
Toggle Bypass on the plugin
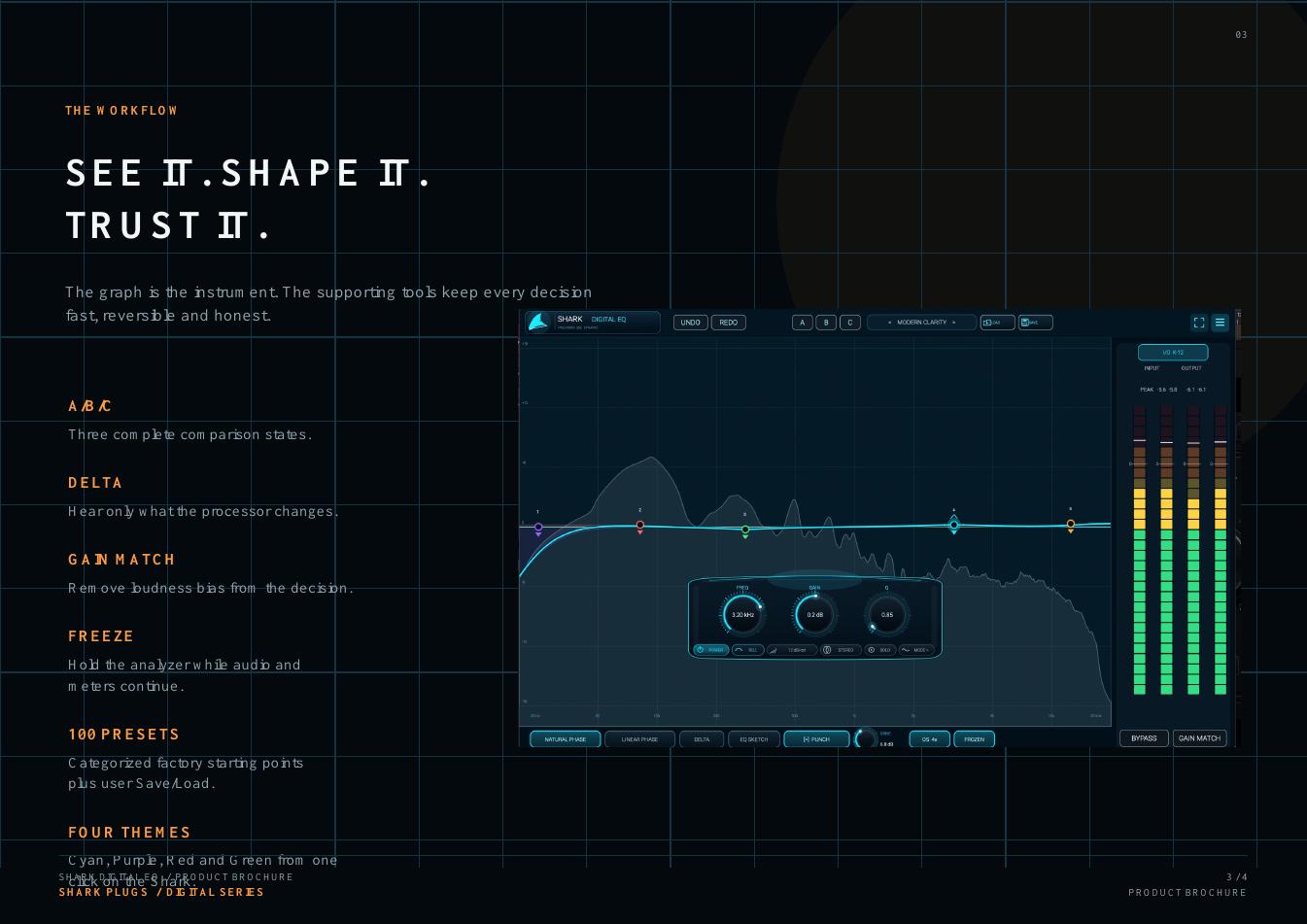point(1144,738)
